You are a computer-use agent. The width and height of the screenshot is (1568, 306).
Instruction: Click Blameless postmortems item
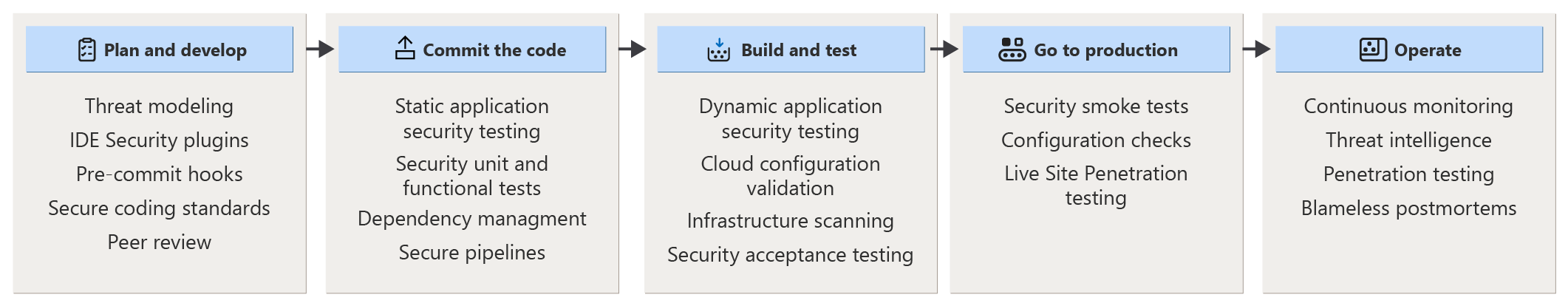click(1408, 208)
